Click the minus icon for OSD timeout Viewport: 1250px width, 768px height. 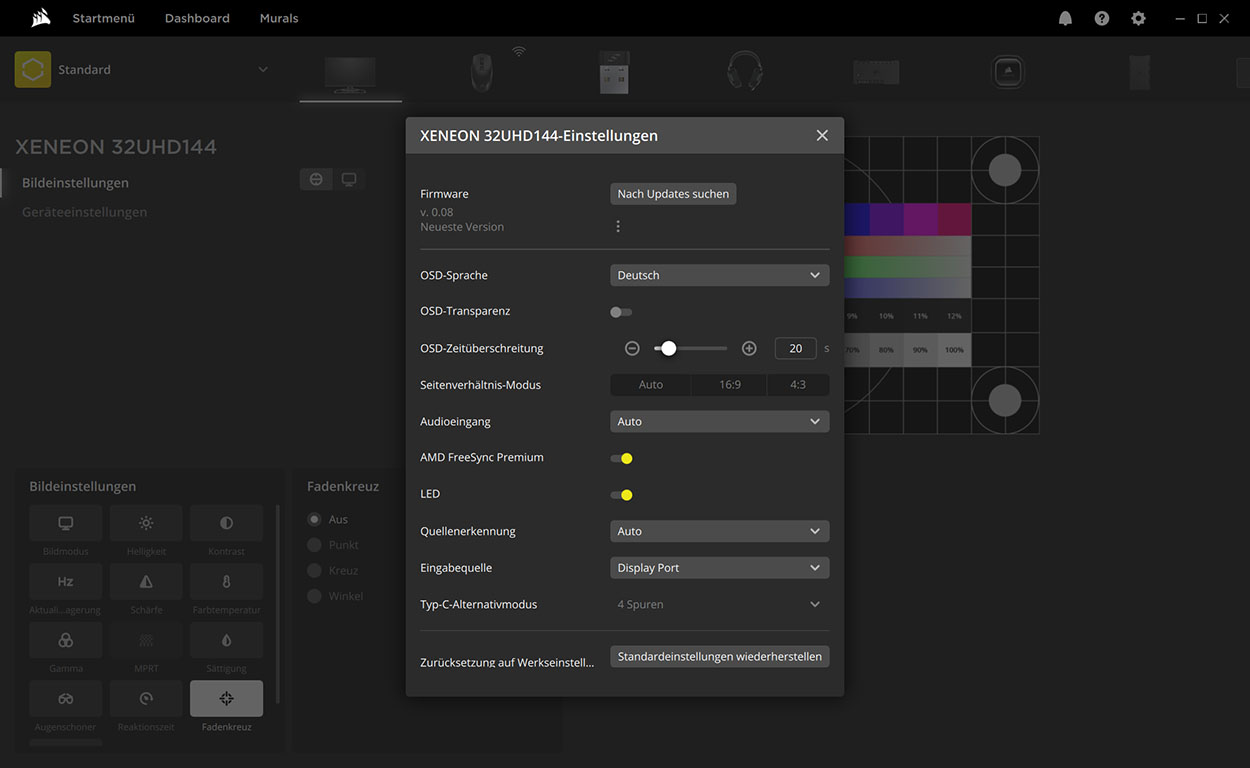tap(632, 348)
